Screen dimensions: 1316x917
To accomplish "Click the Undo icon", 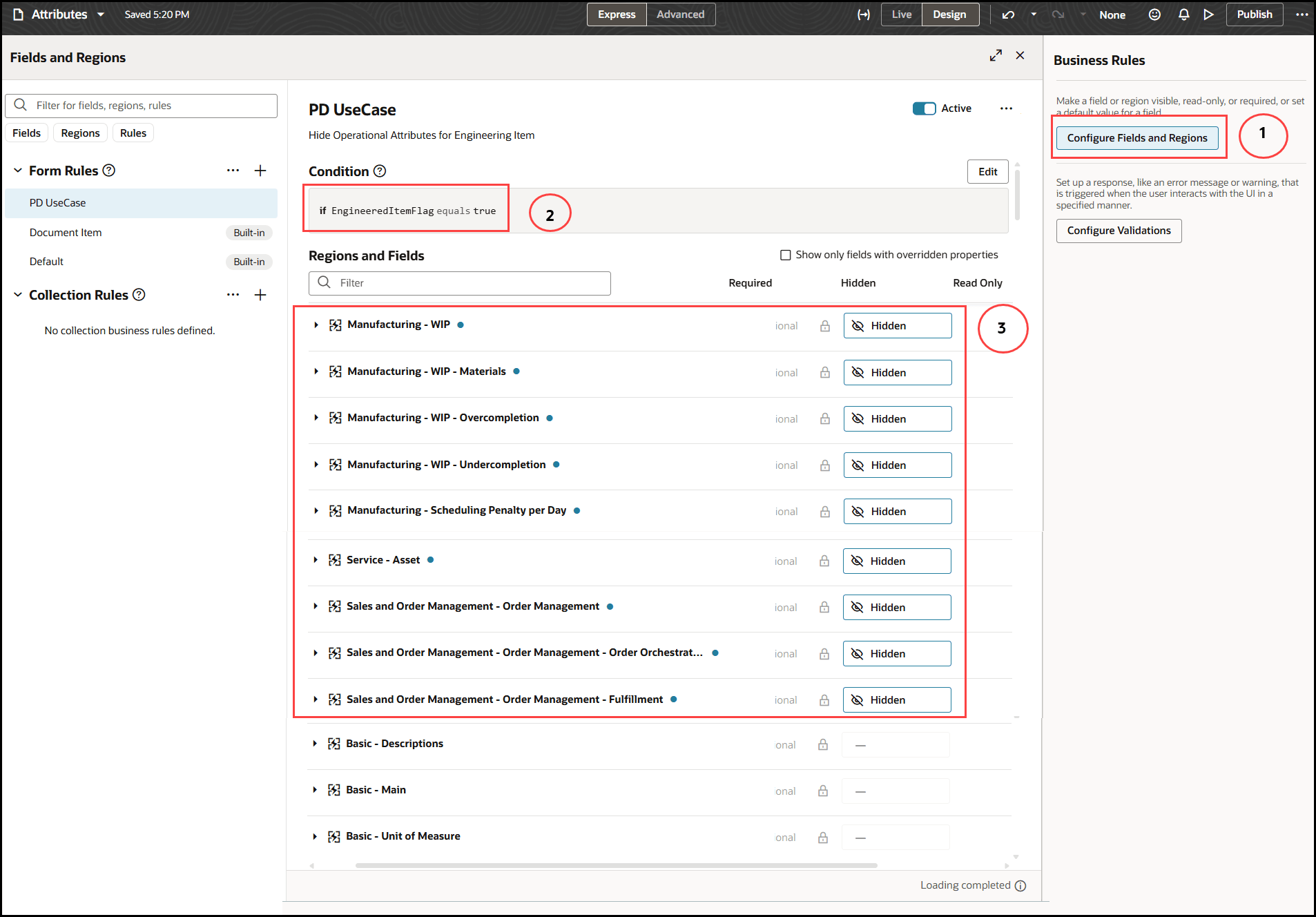I will pos(1008,15).
